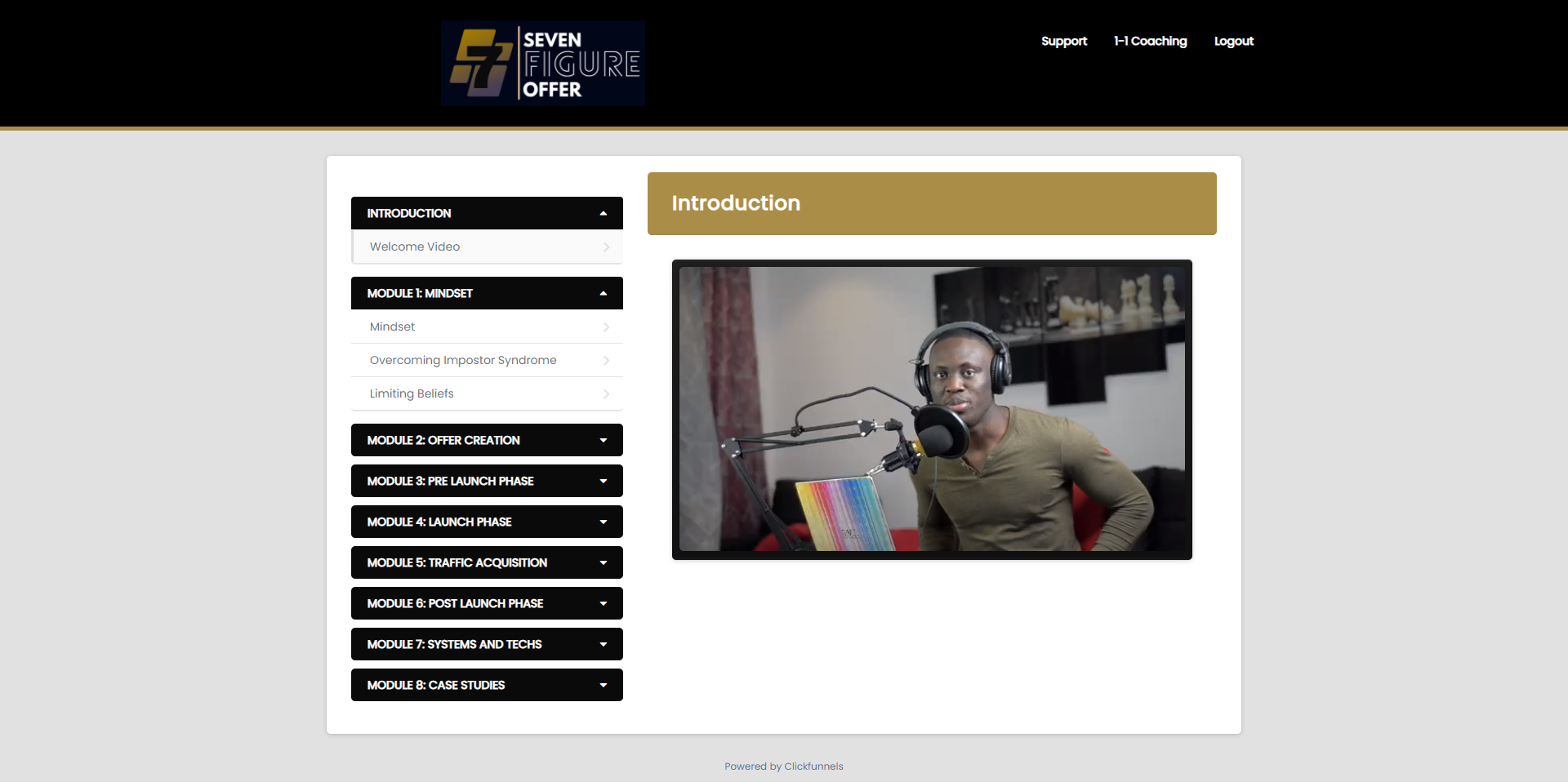Viewport: 1568px width, 782px height.
Task: Click the Logout link
Action: [x=1233, y=41]
